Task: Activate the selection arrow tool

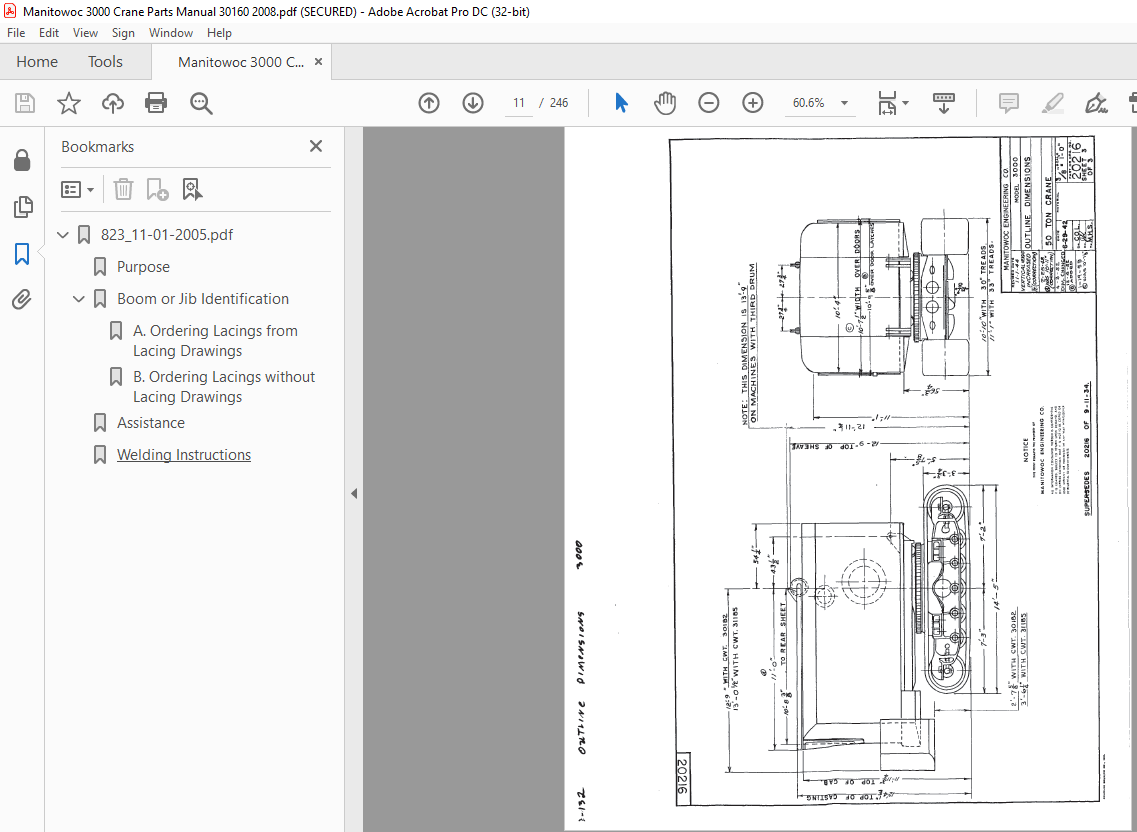Action: coord(621,103)
